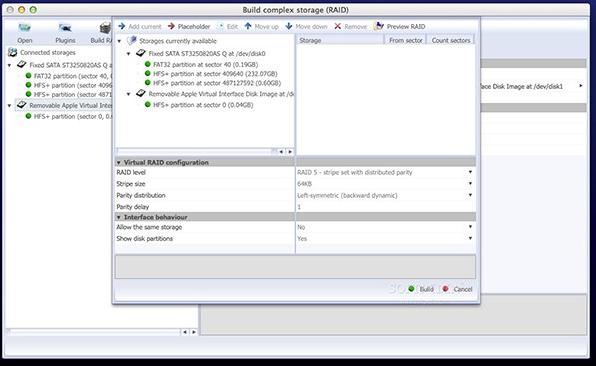Click the Open icon in main toolbar
The width and height of the screenshot is (596, 366).
[x=25, y=27]
